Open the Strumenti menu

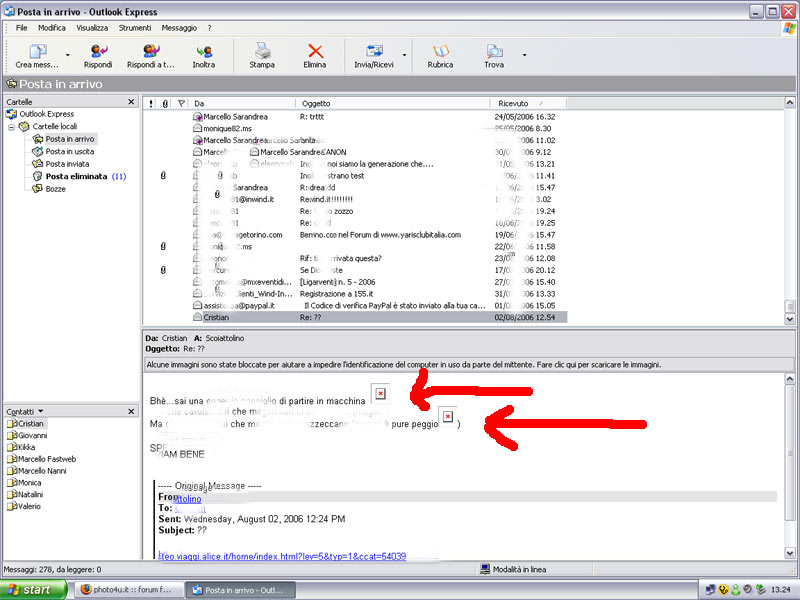135,28
